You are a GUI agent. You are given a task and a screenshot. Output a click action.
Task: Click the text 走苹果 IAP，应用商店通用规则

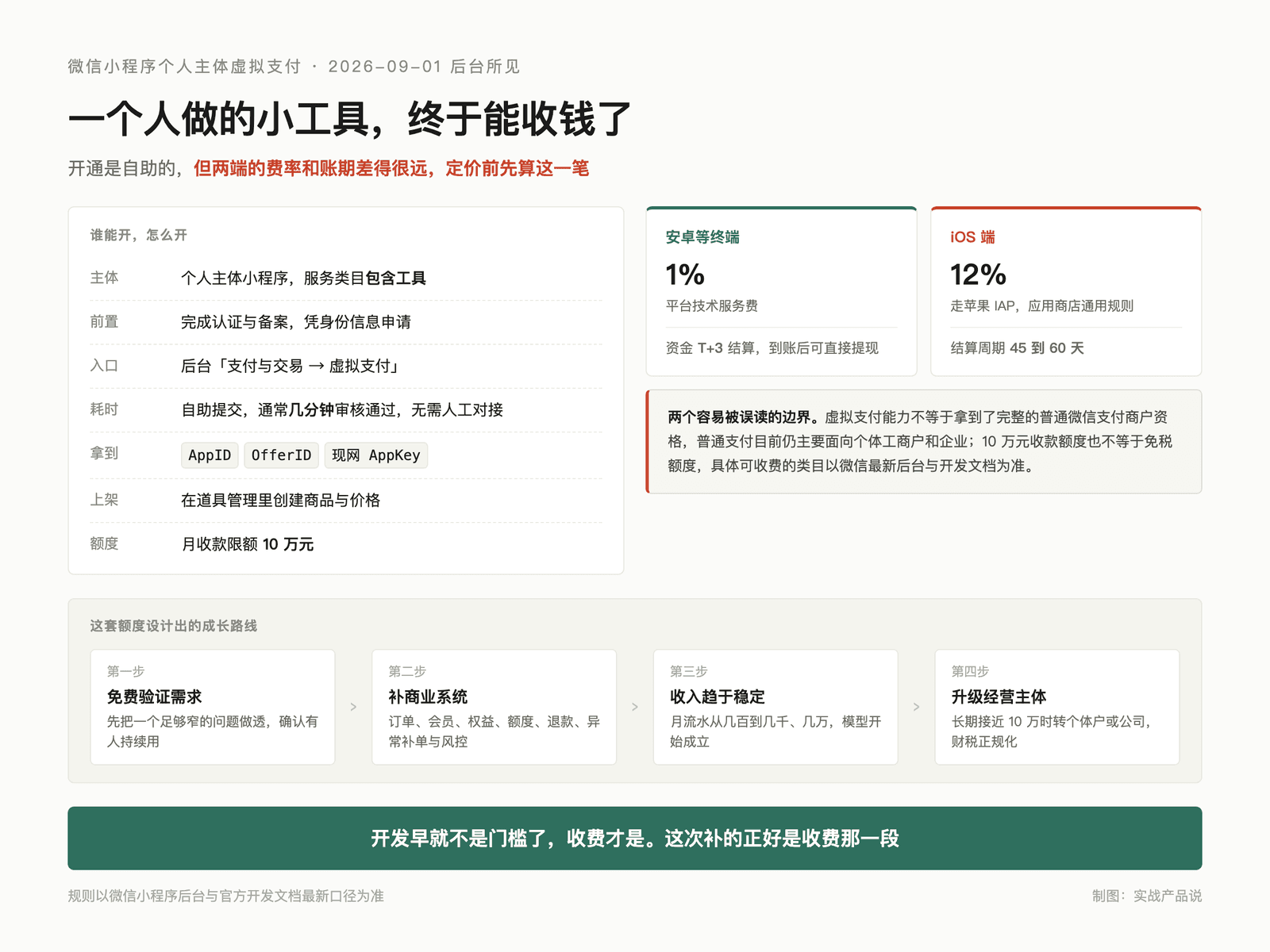point(1041,306)
